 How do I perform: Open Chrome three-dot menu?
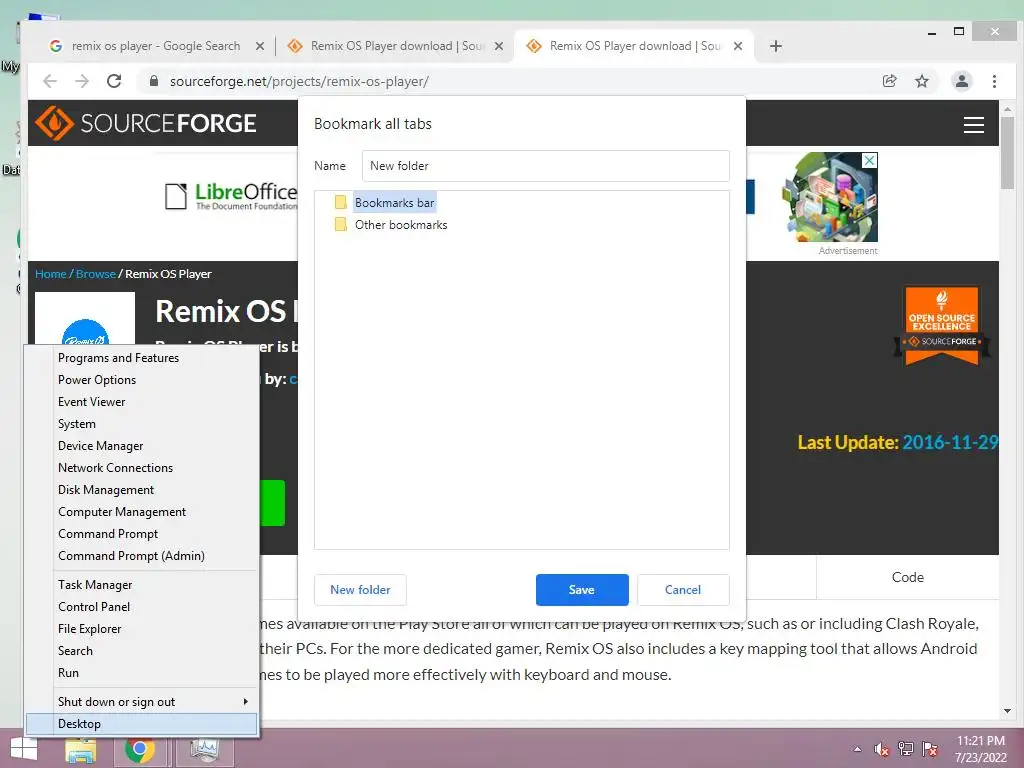tap(994, 81)
